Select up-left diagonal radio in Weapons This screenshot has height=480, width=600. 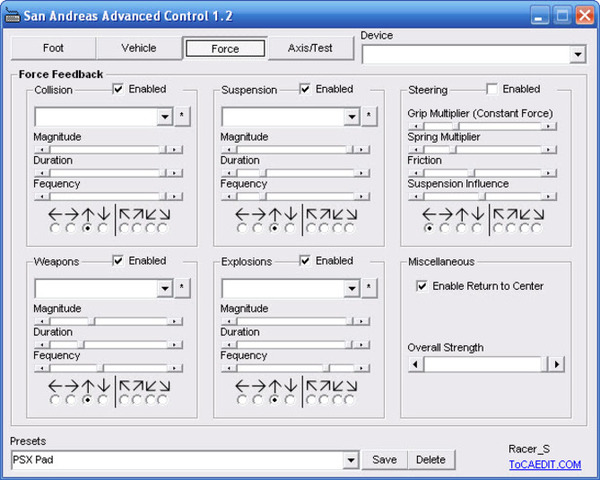[124, 400]
